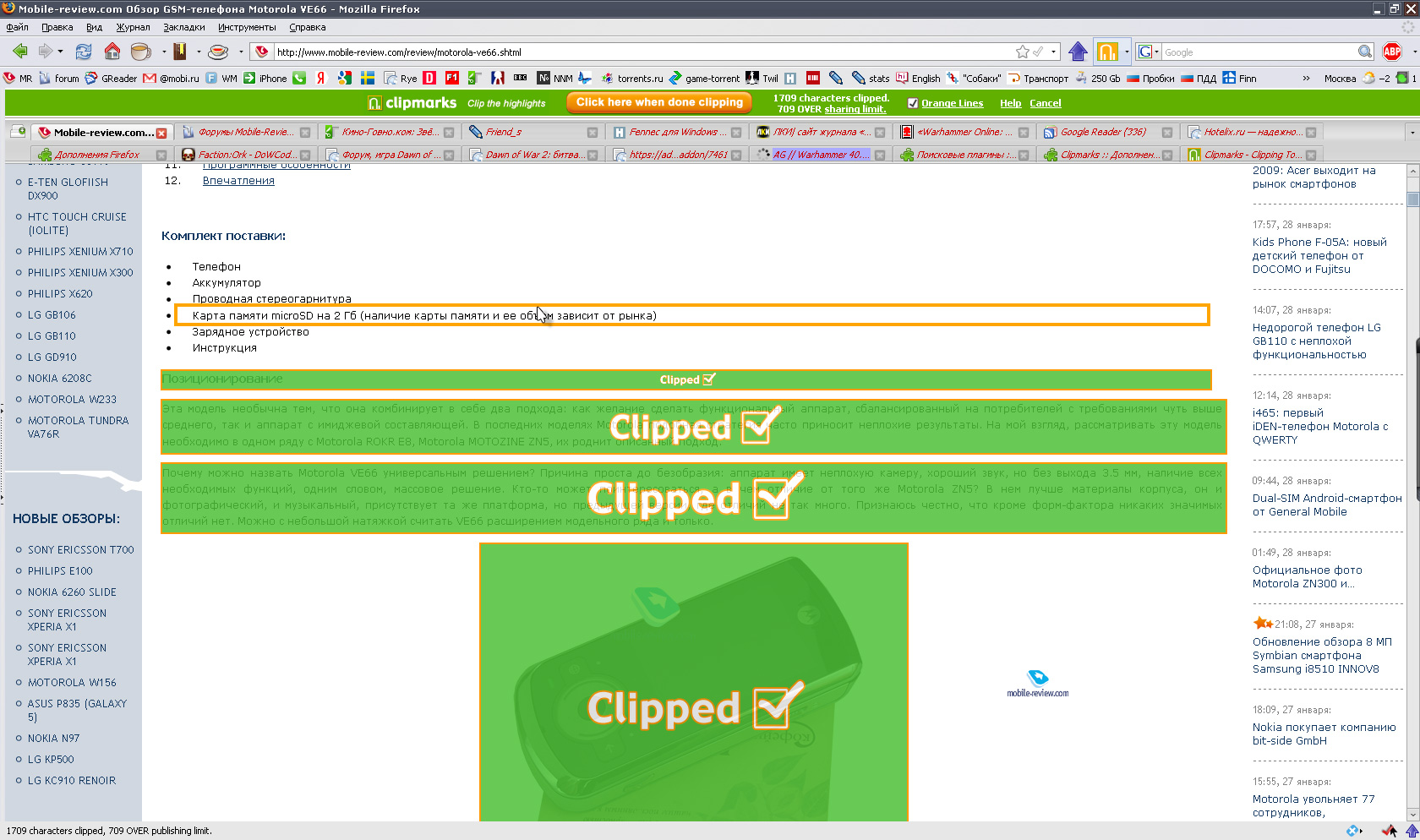This screenshot has width=1420, height=840.
Task: Click 'Click here when done clipping' button
Action: (x=659, y=102)
